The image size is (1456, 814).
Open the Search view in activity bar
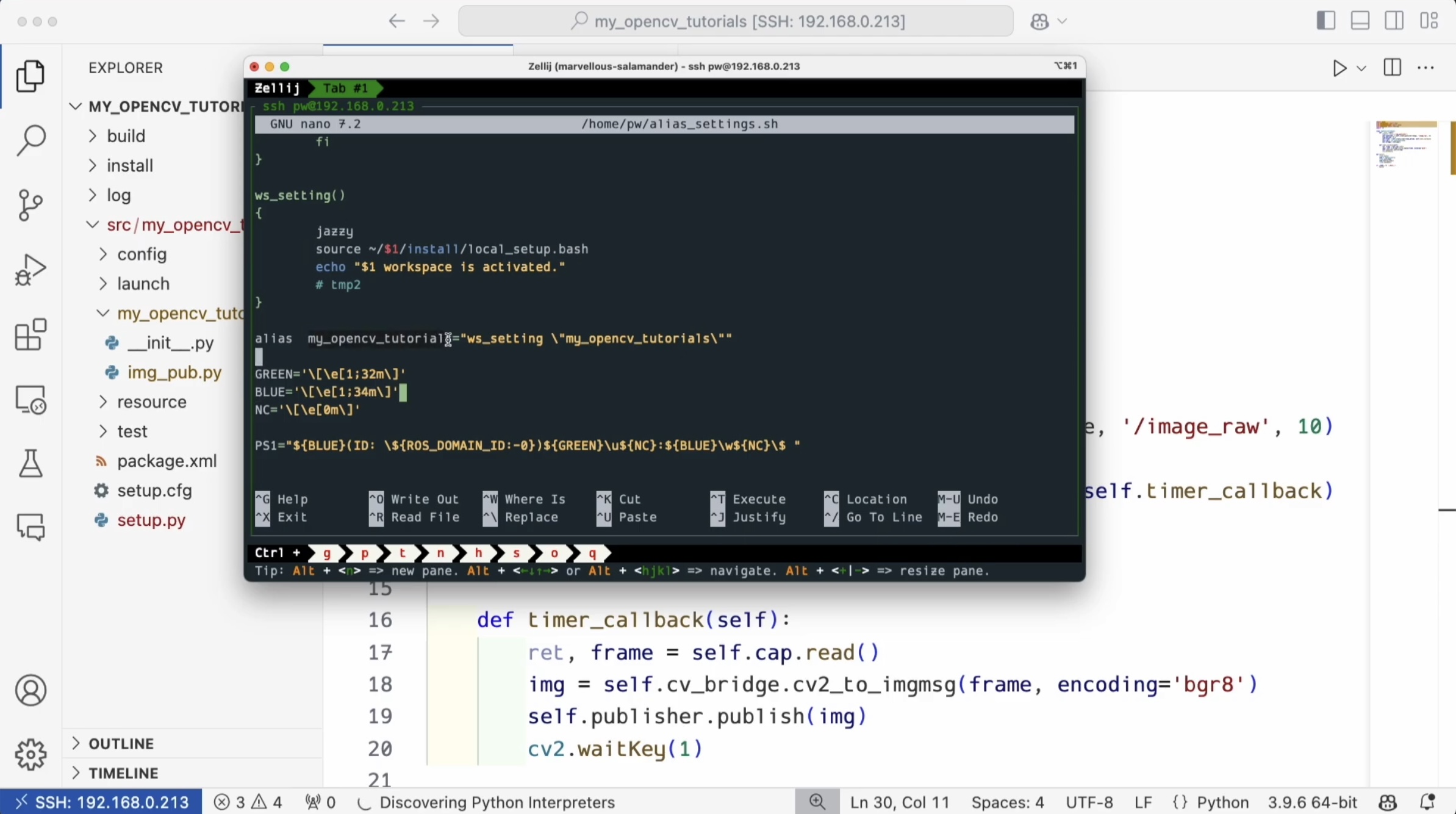(30, 141)
